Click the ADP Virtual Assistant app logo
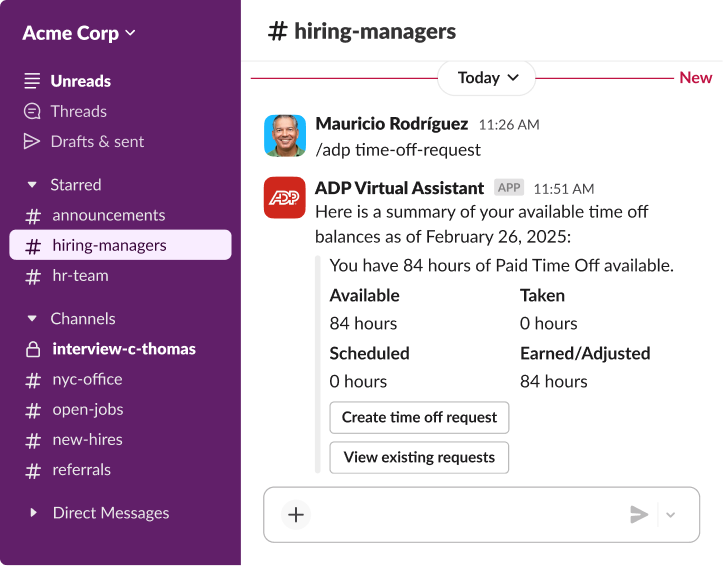Viewport: 723px width, 566px height. pos(284,197)
